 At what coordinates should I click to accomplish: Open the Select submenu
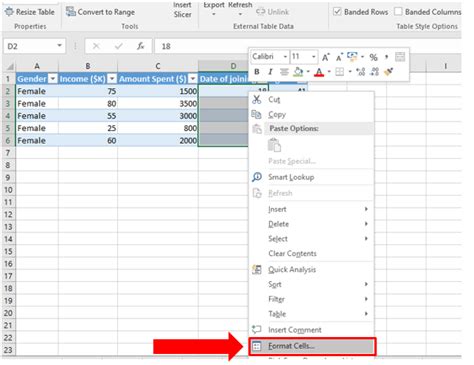click(311, 239)
